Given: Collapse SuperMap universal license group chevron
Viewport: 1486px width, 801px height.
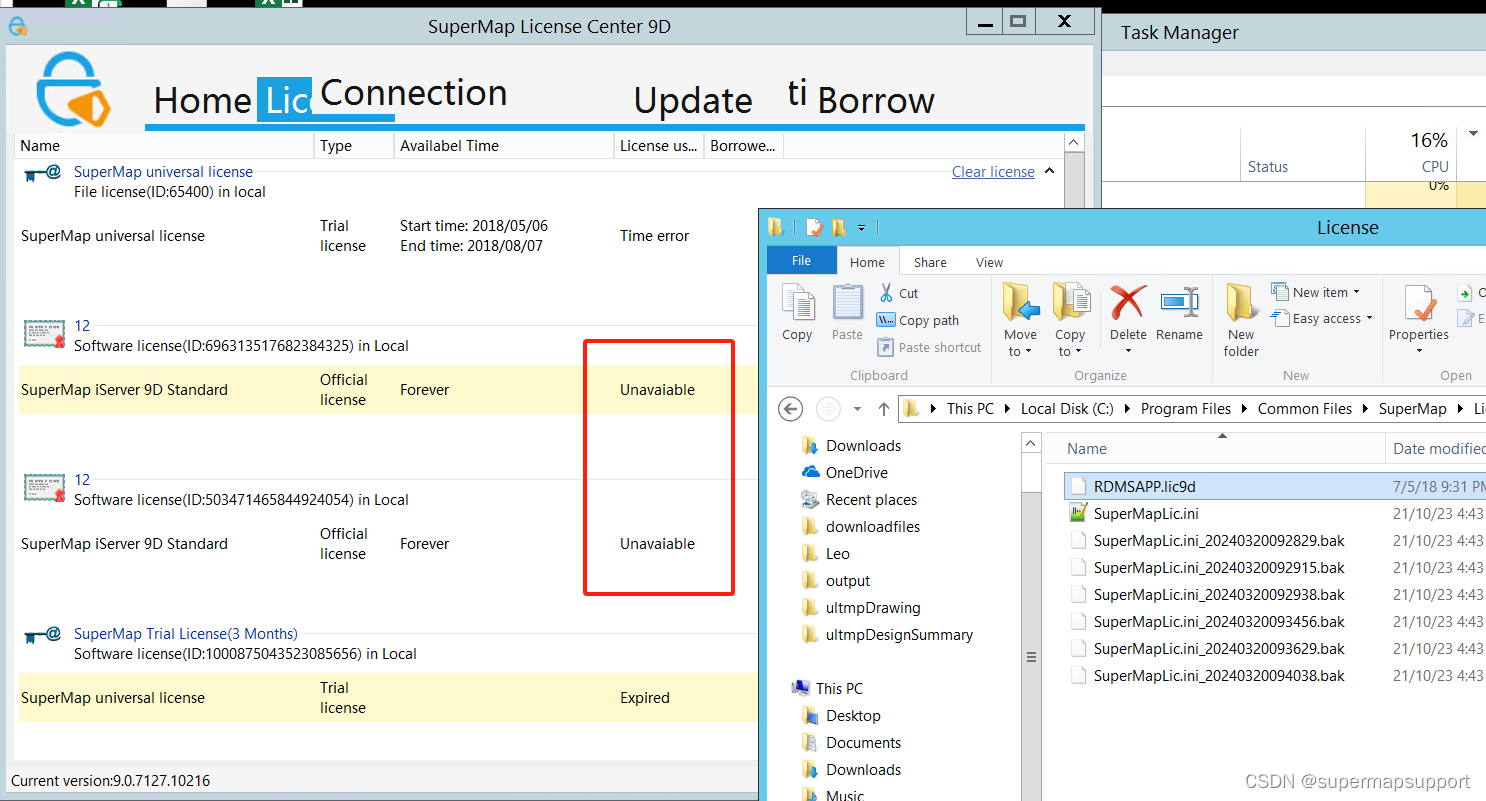Looking at the screenshot, I should [x=1049, y=171].
